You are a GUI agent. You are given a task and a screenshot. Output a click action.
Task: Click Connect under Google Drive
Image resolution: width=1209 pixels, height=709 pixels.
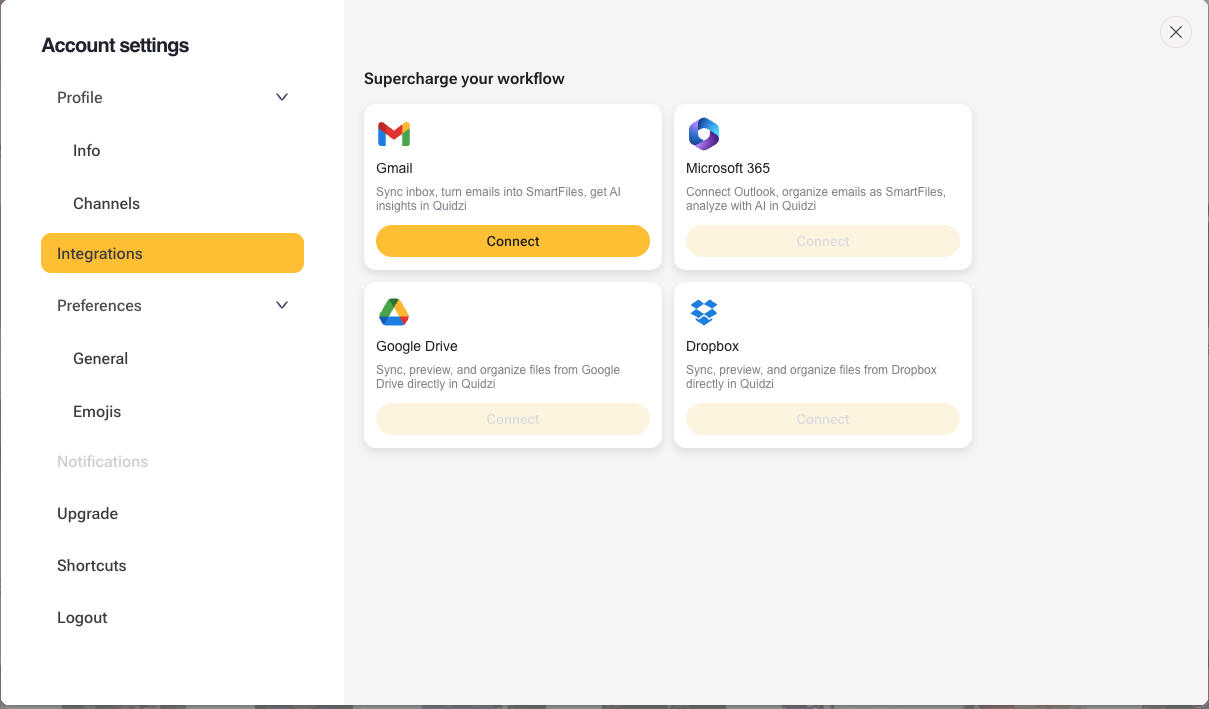(513, 419)
